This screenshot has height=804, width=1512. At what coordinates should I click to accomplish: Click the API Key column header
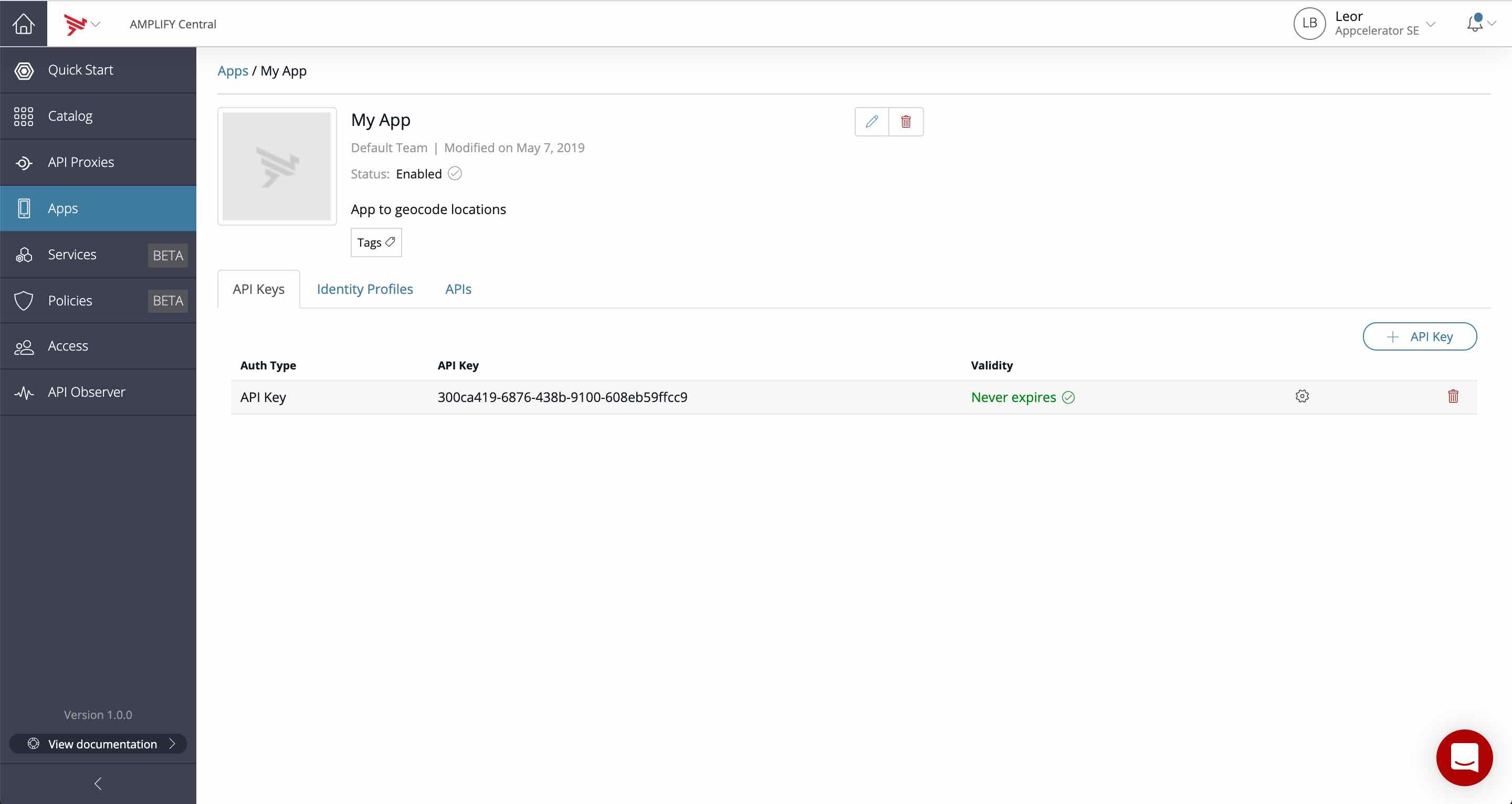pyautogui.click(x=458, y=366)
